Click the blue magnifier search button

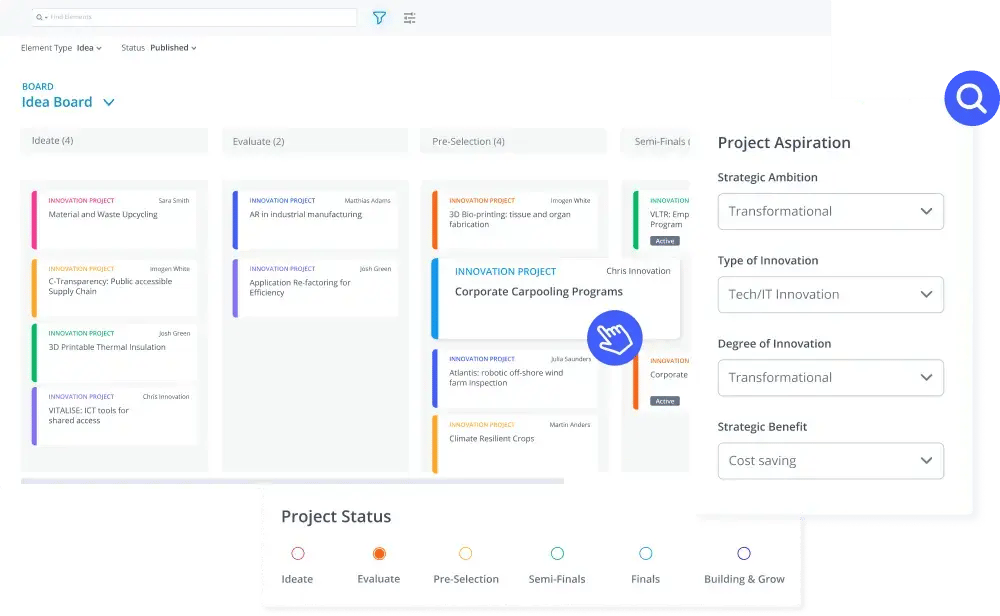tap(971, 98)
